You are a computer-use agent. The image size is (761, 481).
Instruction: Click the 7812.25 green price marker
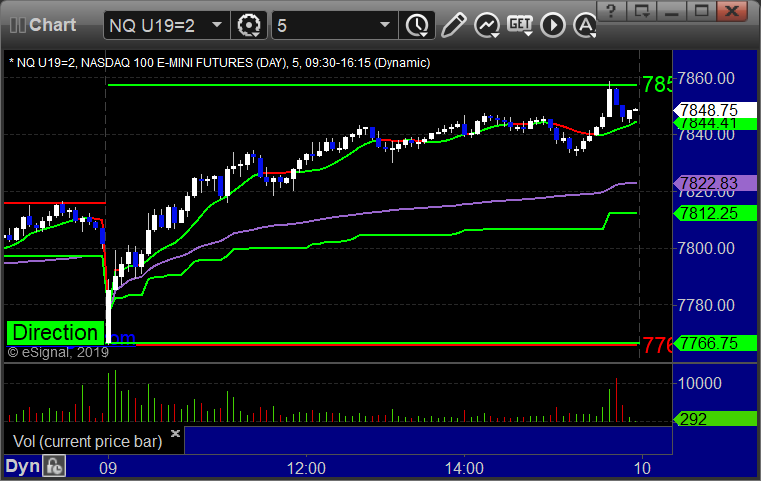(714, 213)
